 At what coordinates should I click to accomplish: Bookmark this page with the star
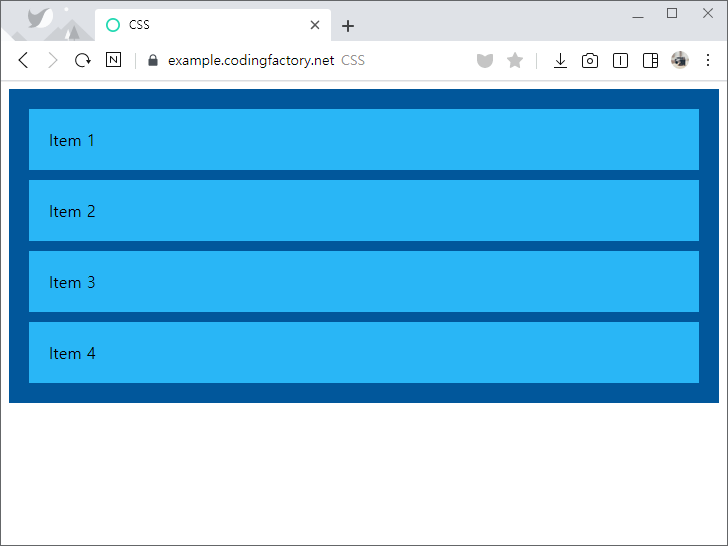click(515, 60)
